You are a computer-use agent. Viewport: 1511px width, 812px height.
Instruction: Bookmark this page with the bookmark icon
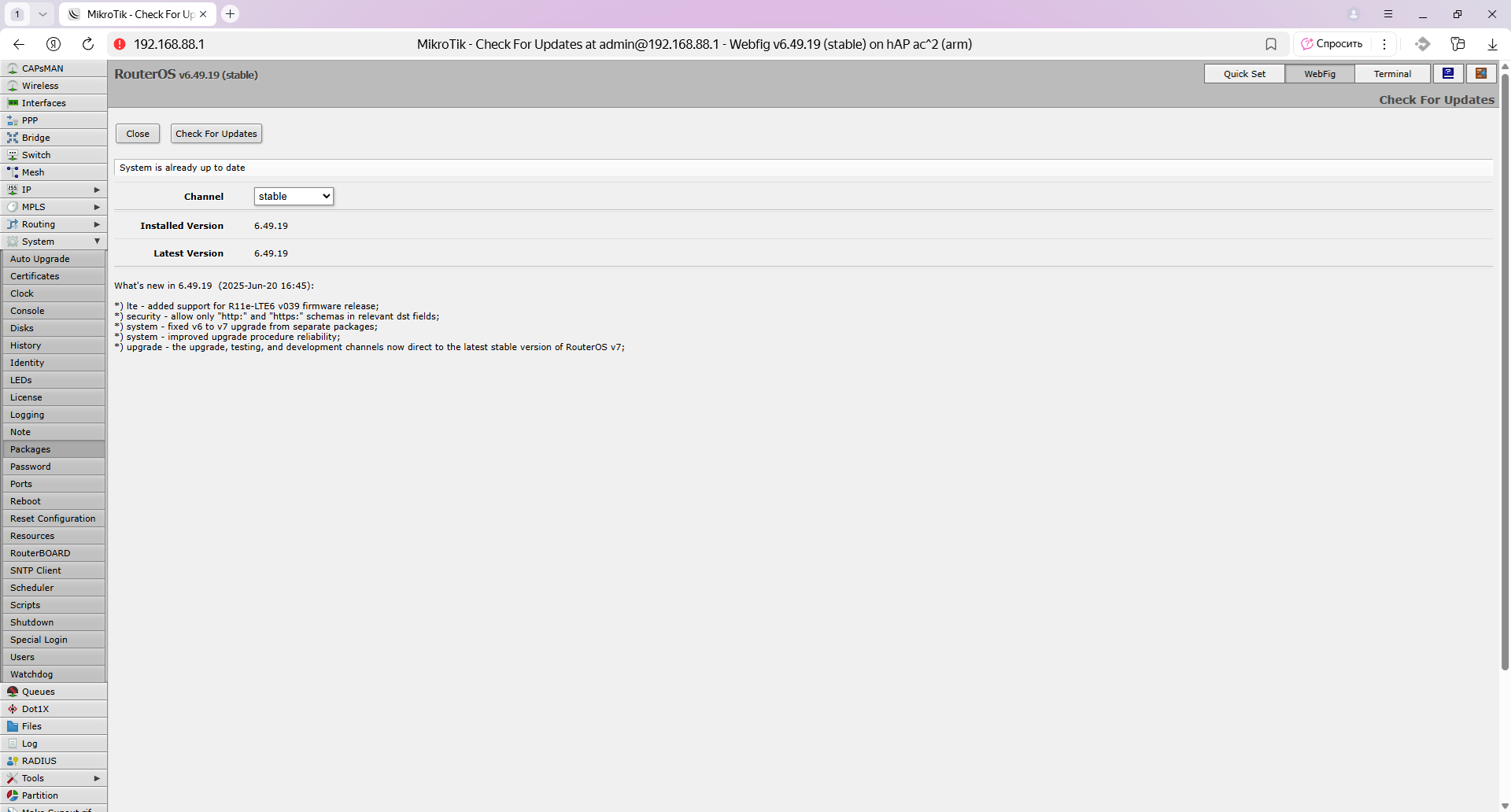1271,44
